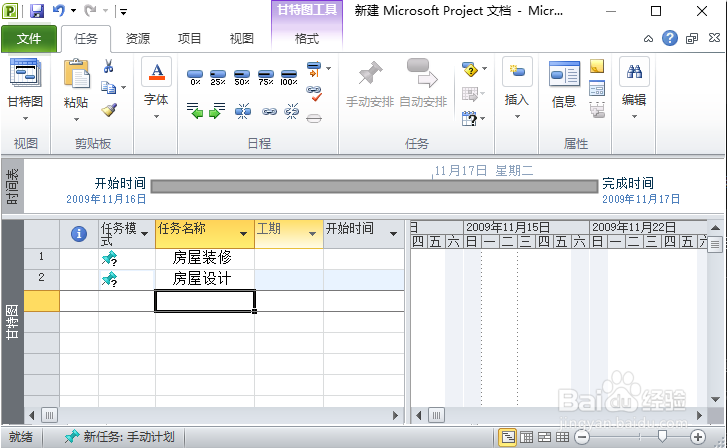The width and height of the screenshot is (727, 448).
Task: Click the Details icon in properties group
Action: coord(597,88)
